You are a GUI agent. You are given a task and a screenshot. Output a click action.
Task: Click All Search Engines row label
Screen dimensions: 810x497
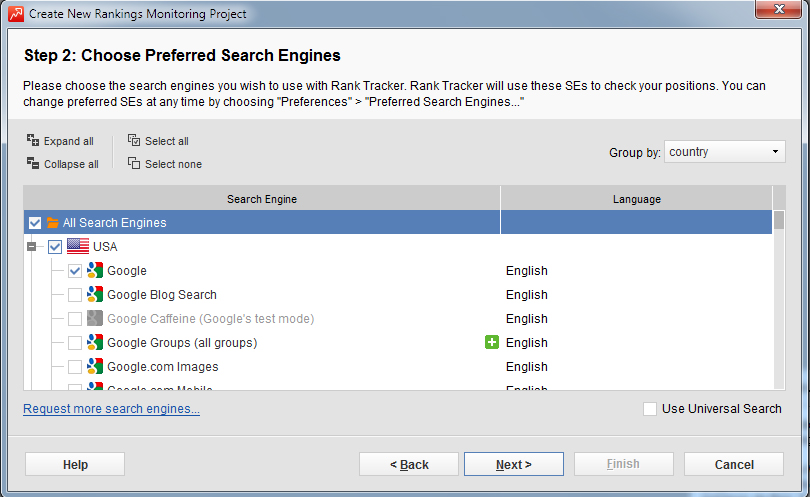pos(114,223)
